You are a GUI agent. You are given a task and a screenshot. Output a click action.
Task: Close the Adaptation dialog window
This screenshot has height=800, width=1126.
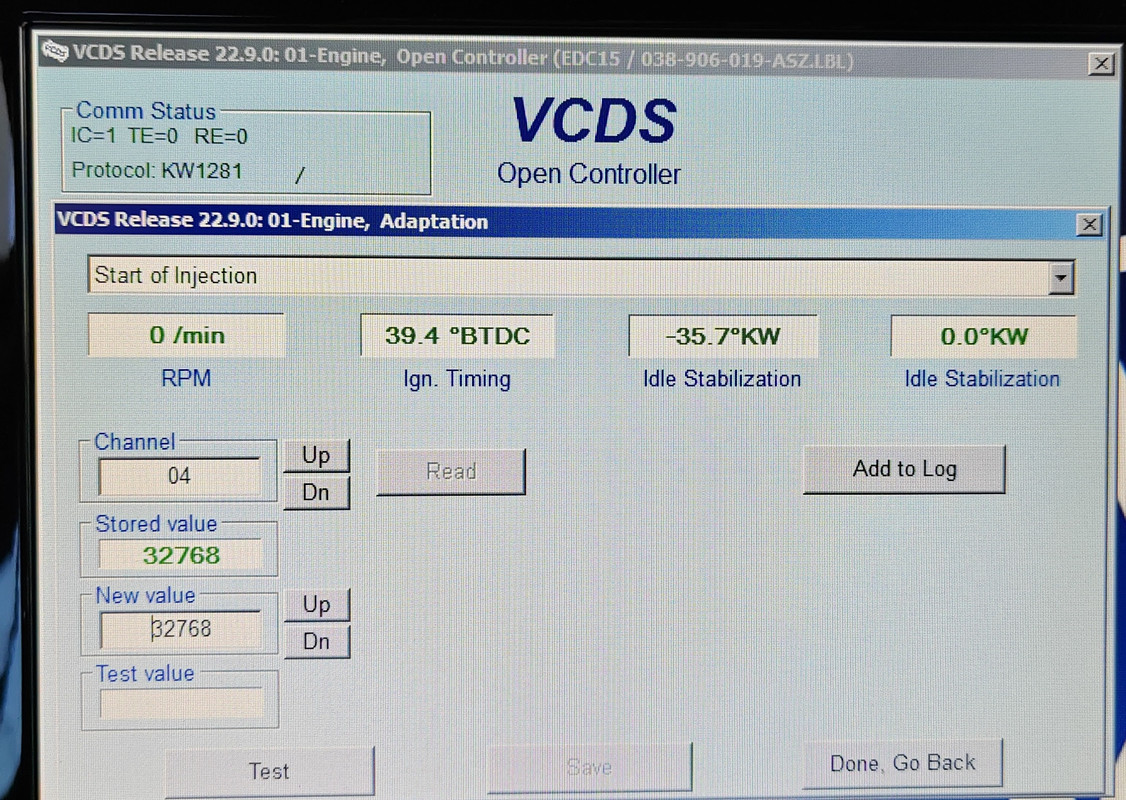[1089, 225]
